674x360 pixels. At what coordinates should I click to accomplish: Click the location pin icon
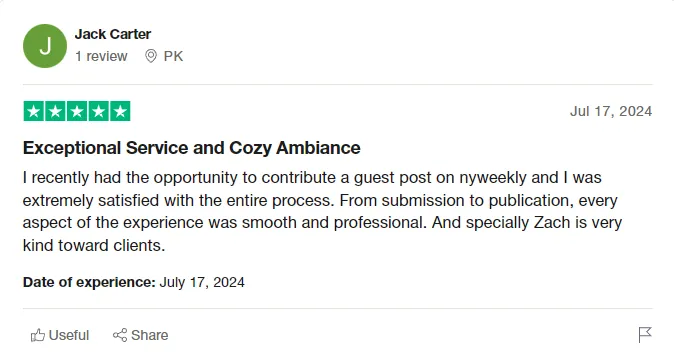[x=150, y=56]
